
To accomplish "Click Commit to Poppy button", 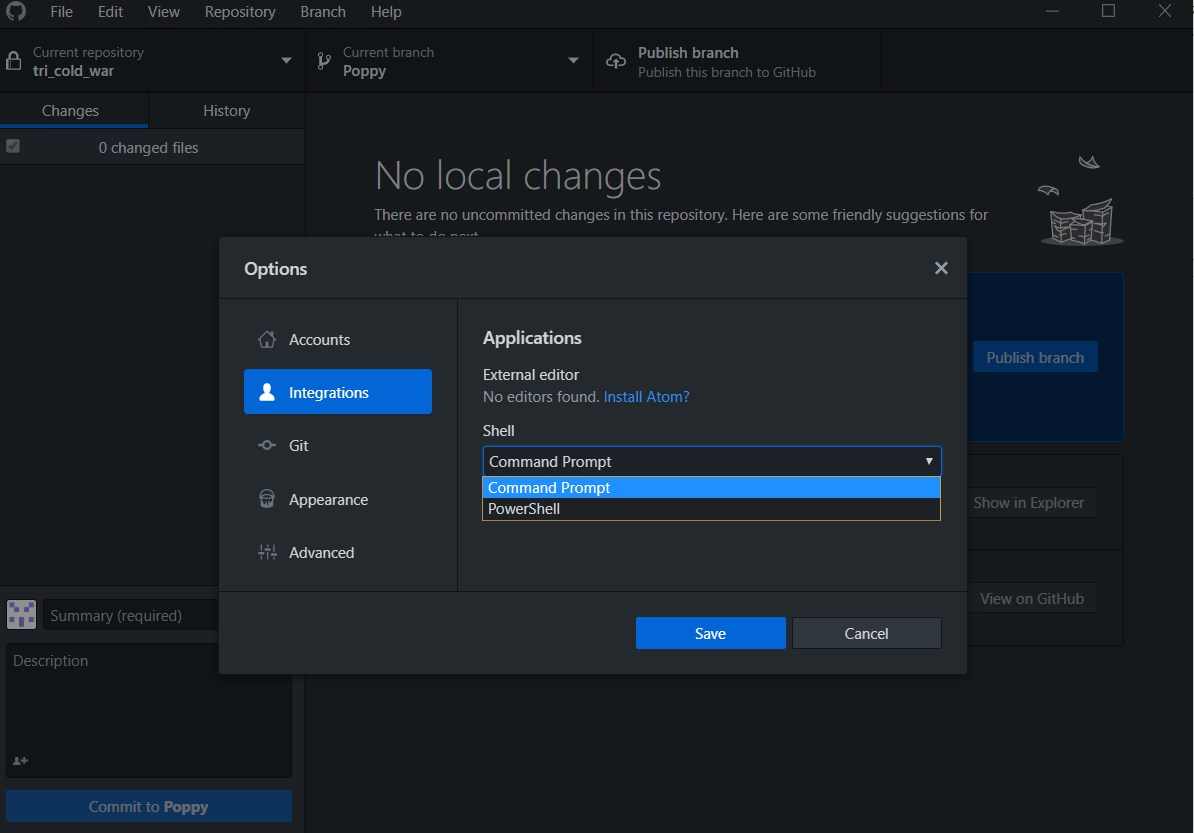I will point(148,806).
